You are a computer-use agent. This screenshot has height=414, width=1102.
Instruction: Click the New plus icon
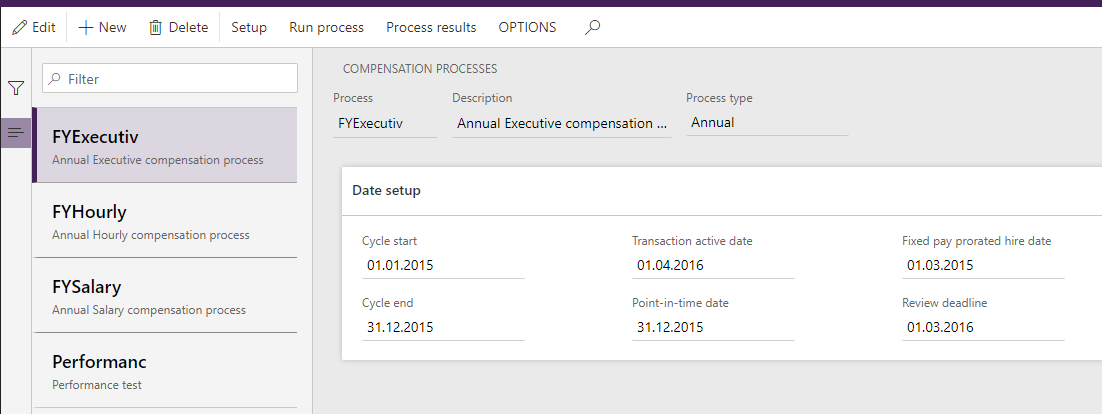click(x=86, y=28)
